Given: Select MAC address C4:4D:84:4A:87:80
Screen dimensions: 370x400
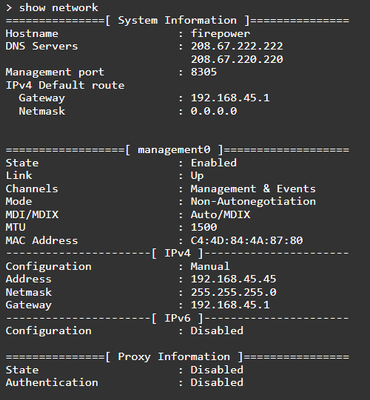Looking at the screenshot, I should point(247,240).
